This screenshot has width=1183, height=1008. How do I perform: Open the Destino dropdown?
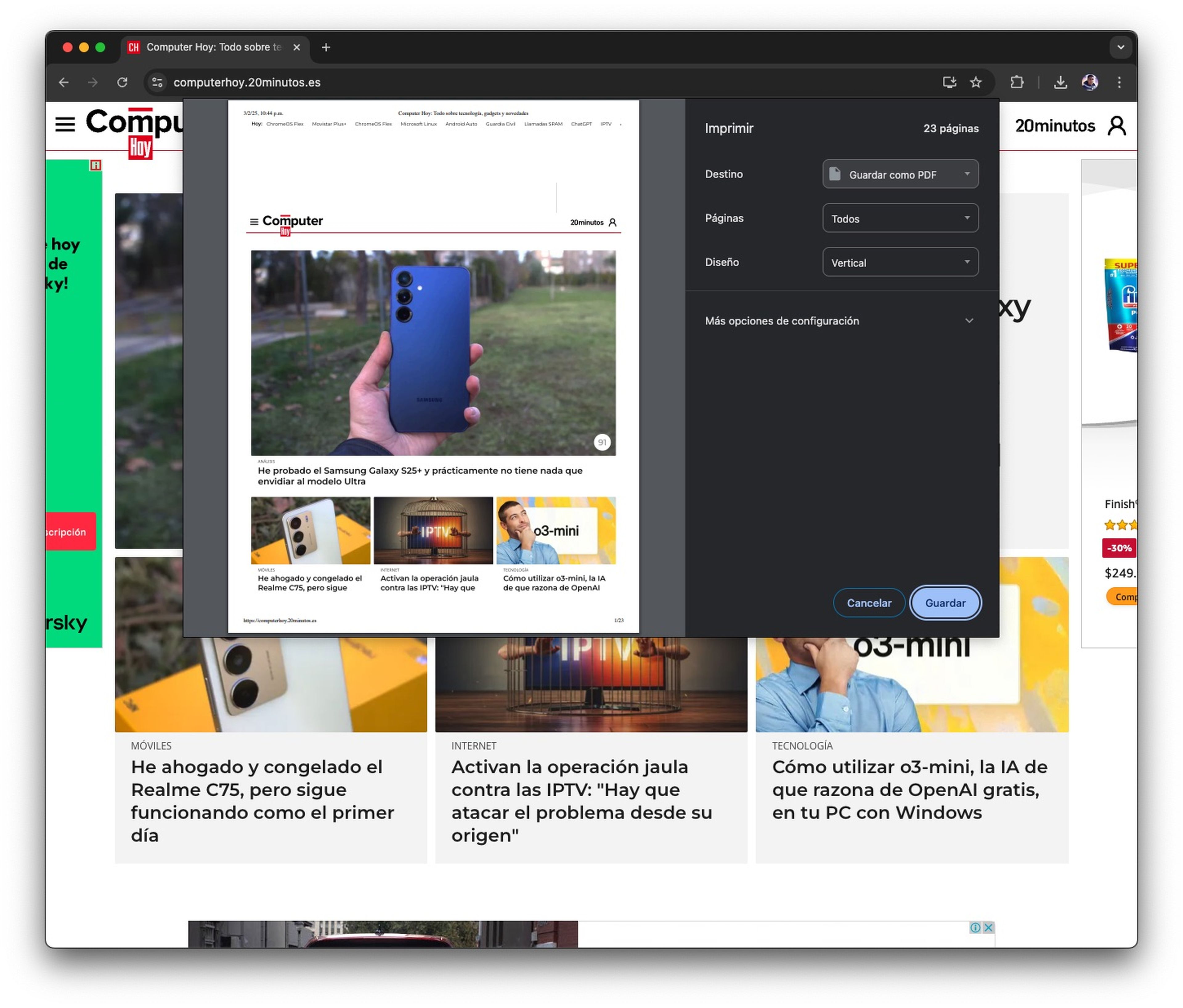point(900,174)
